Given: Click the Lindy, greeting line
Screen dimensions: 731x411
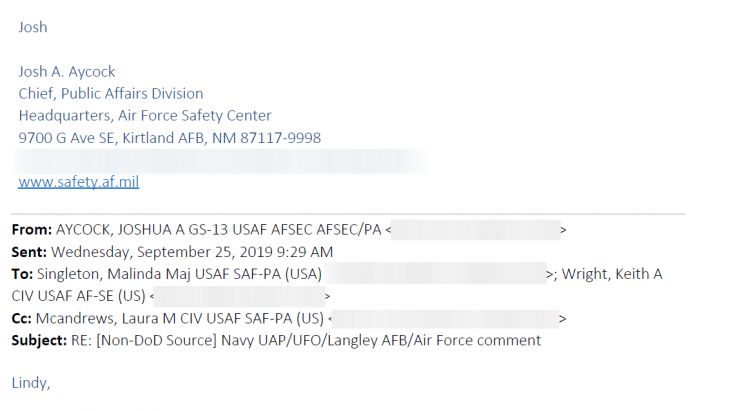Looking at the screenshot, I should point(31,383).
